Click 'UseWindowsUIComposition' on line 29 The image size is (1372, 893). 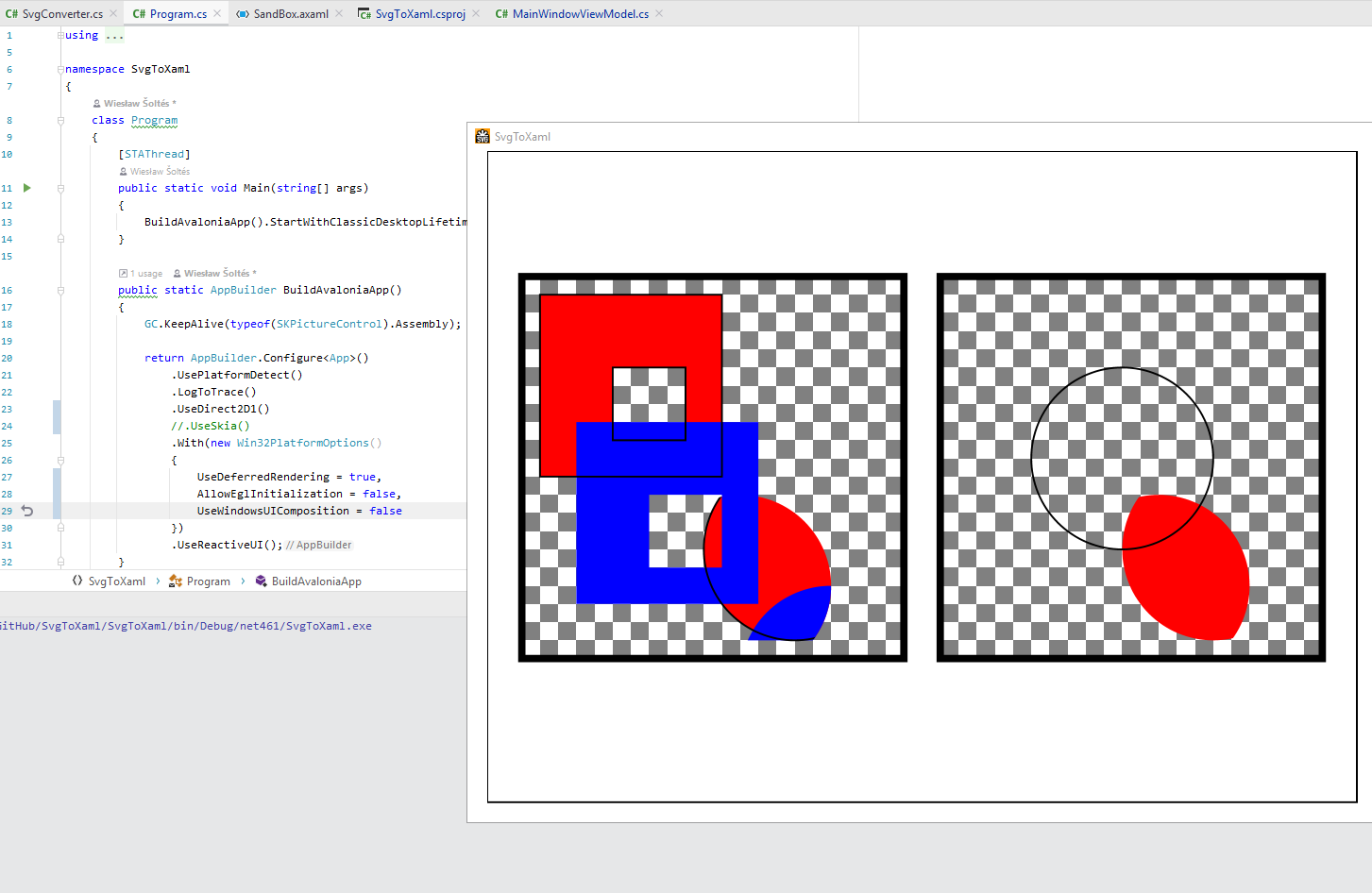(x=273, y=511)
